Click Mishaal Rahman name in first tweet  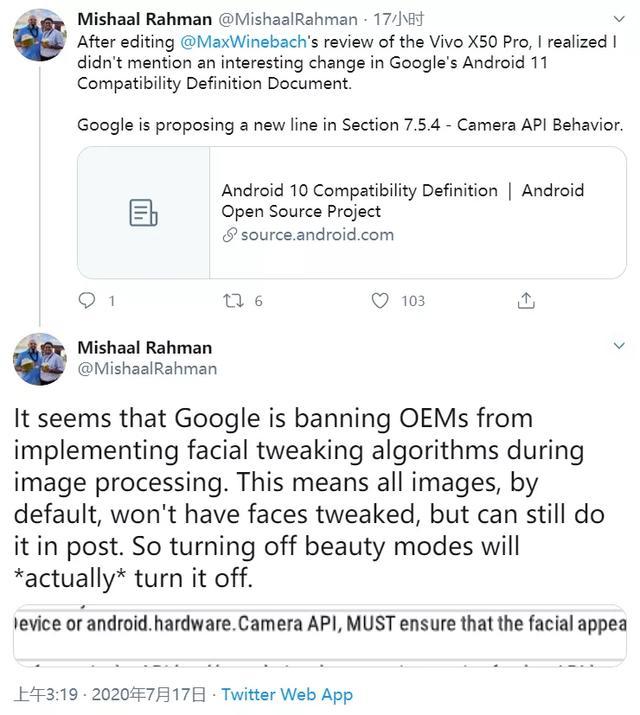(x=145, y=19)
